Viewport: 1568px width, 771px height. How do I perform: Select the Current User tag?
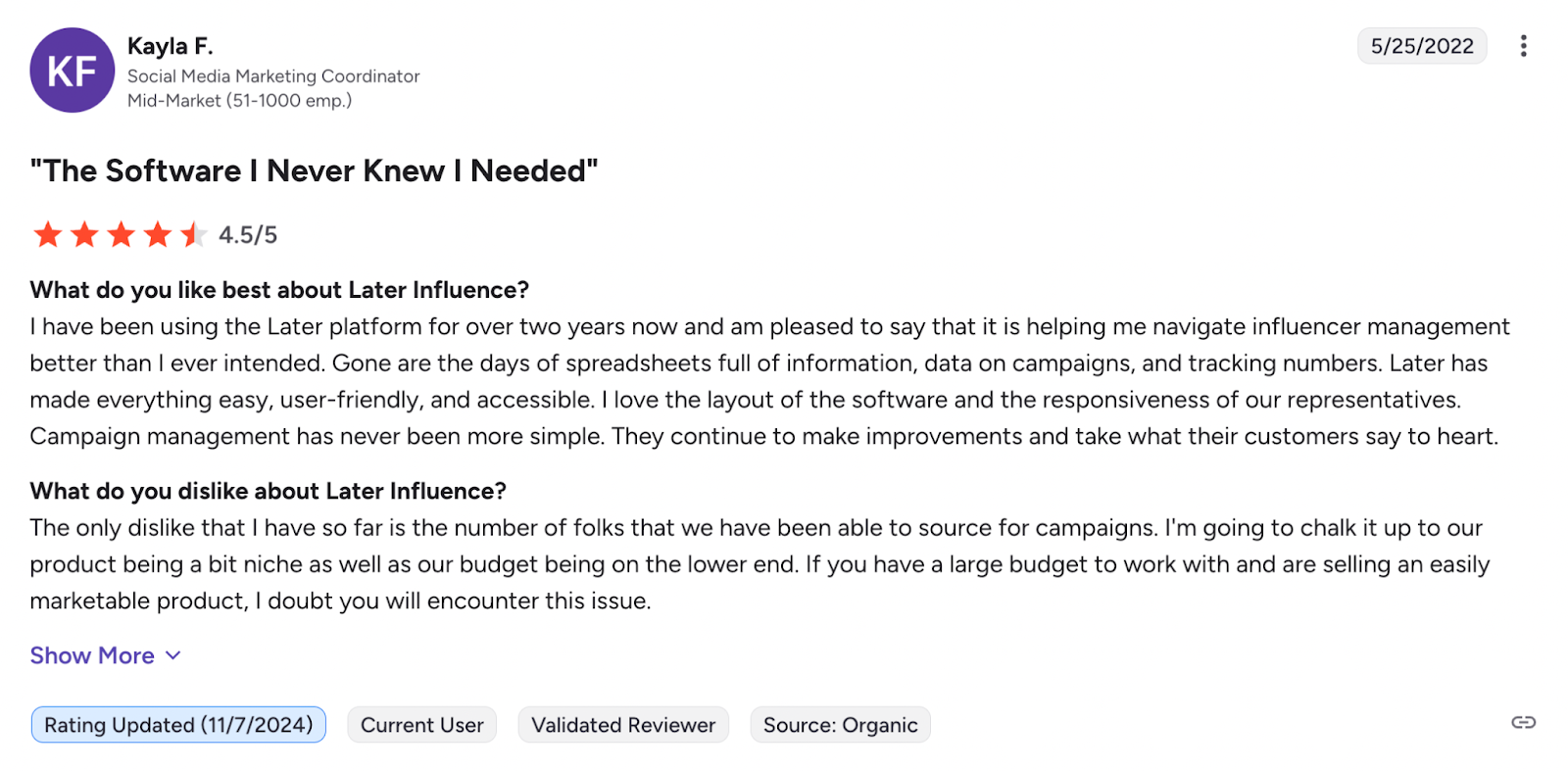click(x=422, y=725)
